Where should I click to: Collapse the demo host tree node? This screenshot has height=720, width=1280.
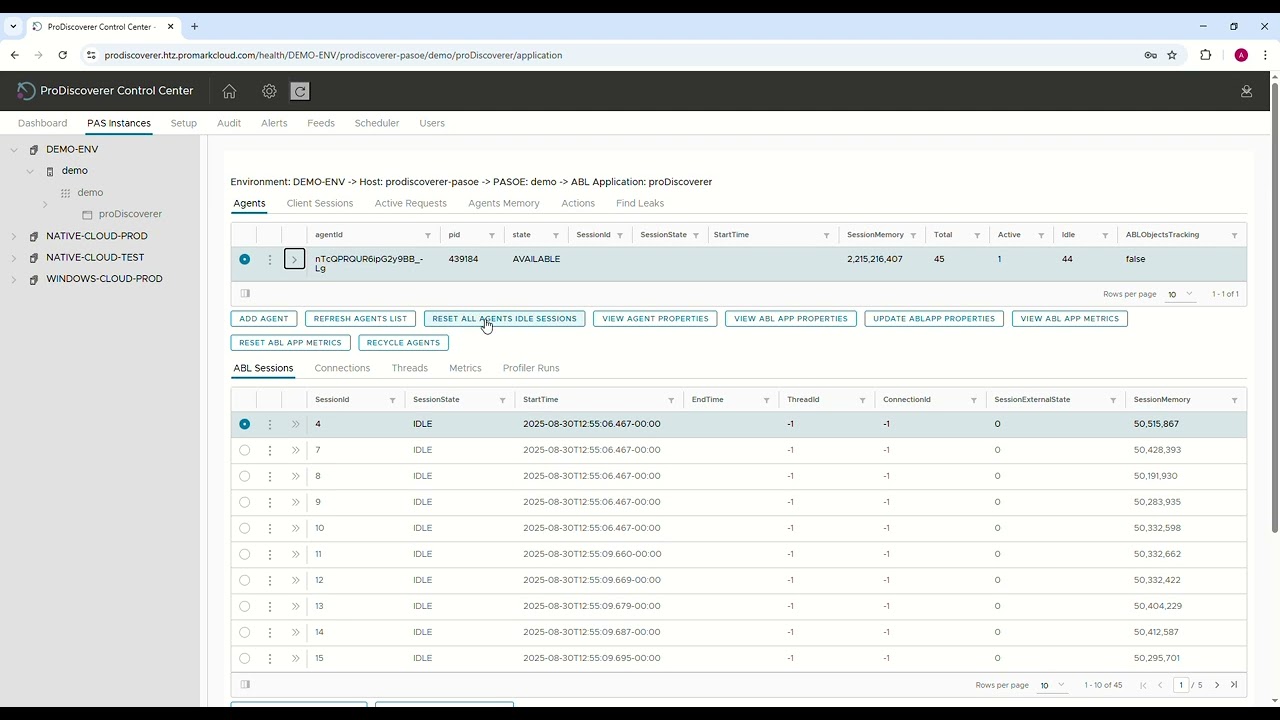[x=30, y=171]
